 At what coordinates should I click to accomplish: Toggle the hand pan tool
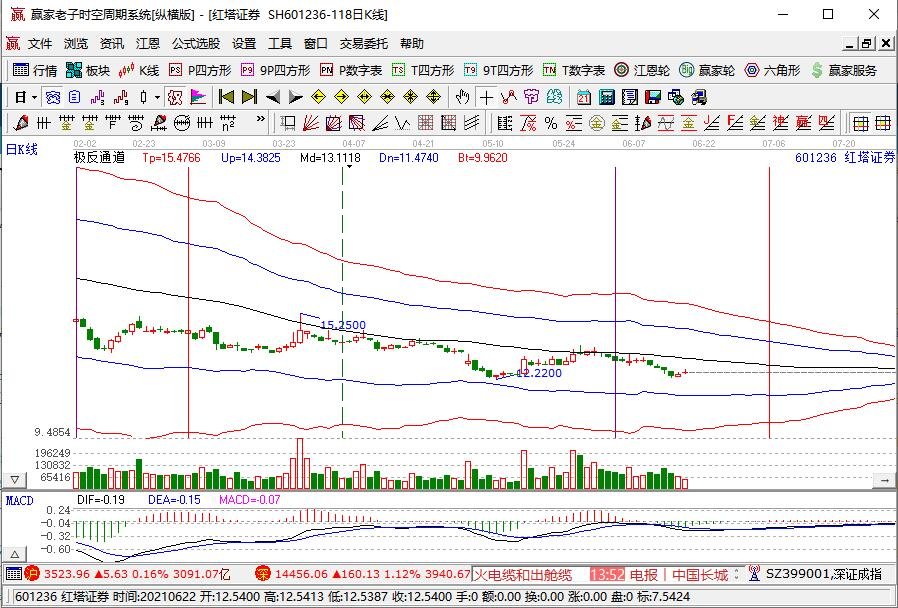462,97
